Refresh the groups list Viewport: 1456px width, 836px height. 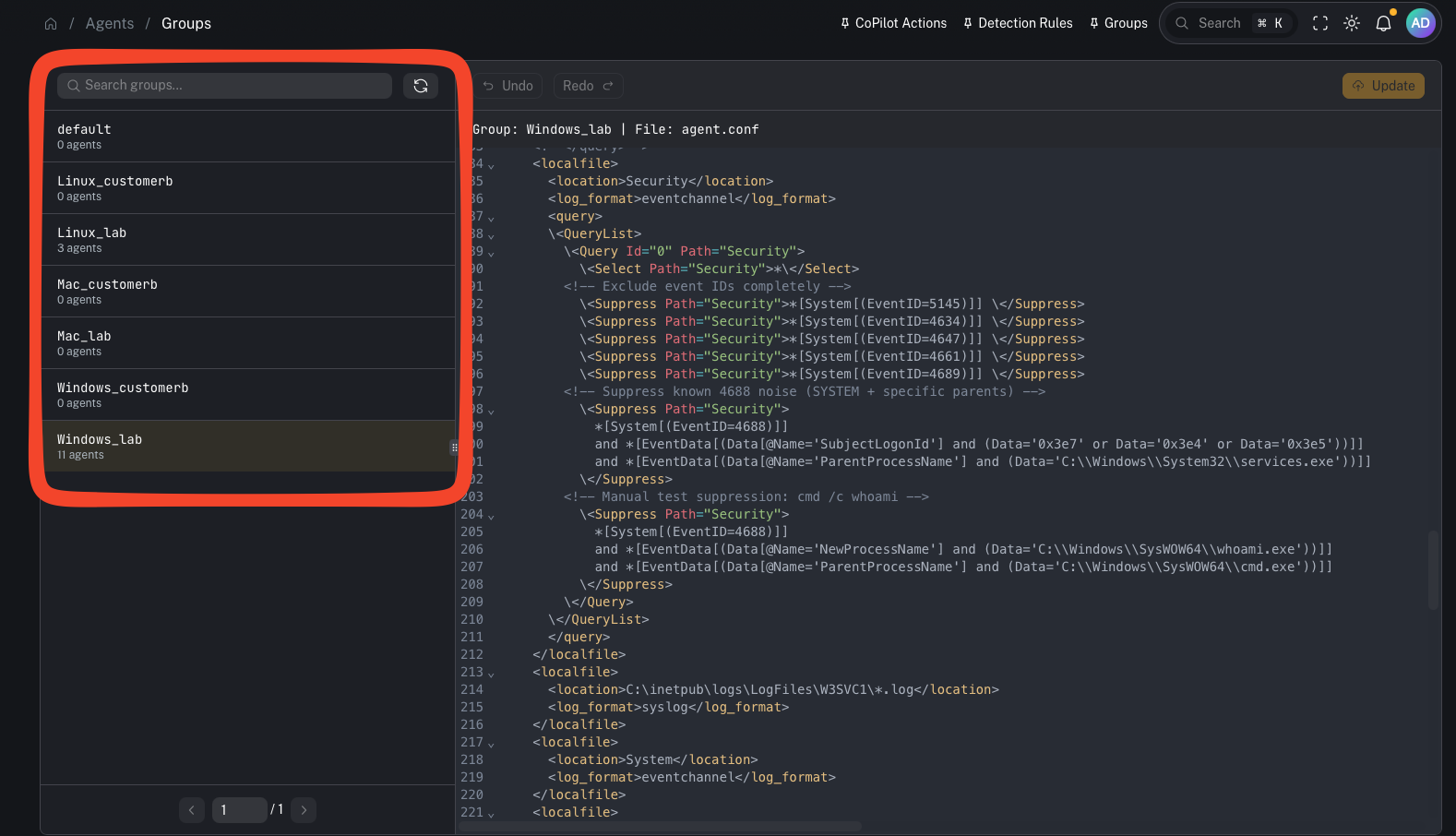point(421,85)
